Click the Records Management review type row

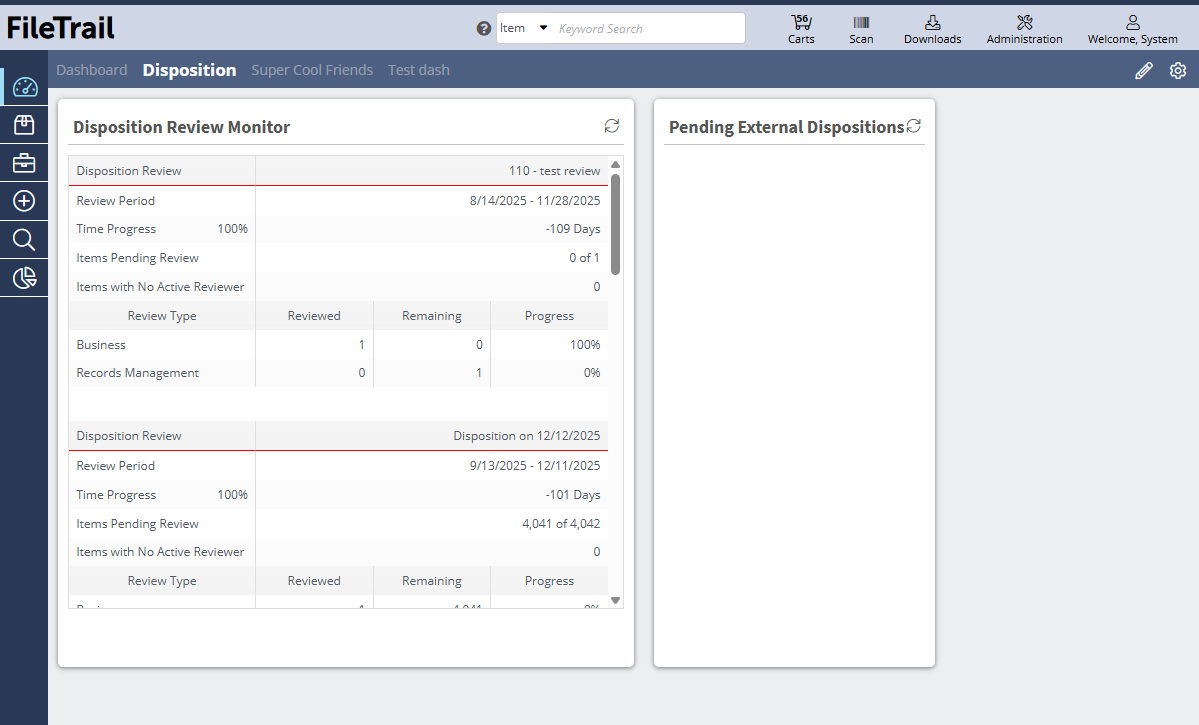[x=338, y=373]
